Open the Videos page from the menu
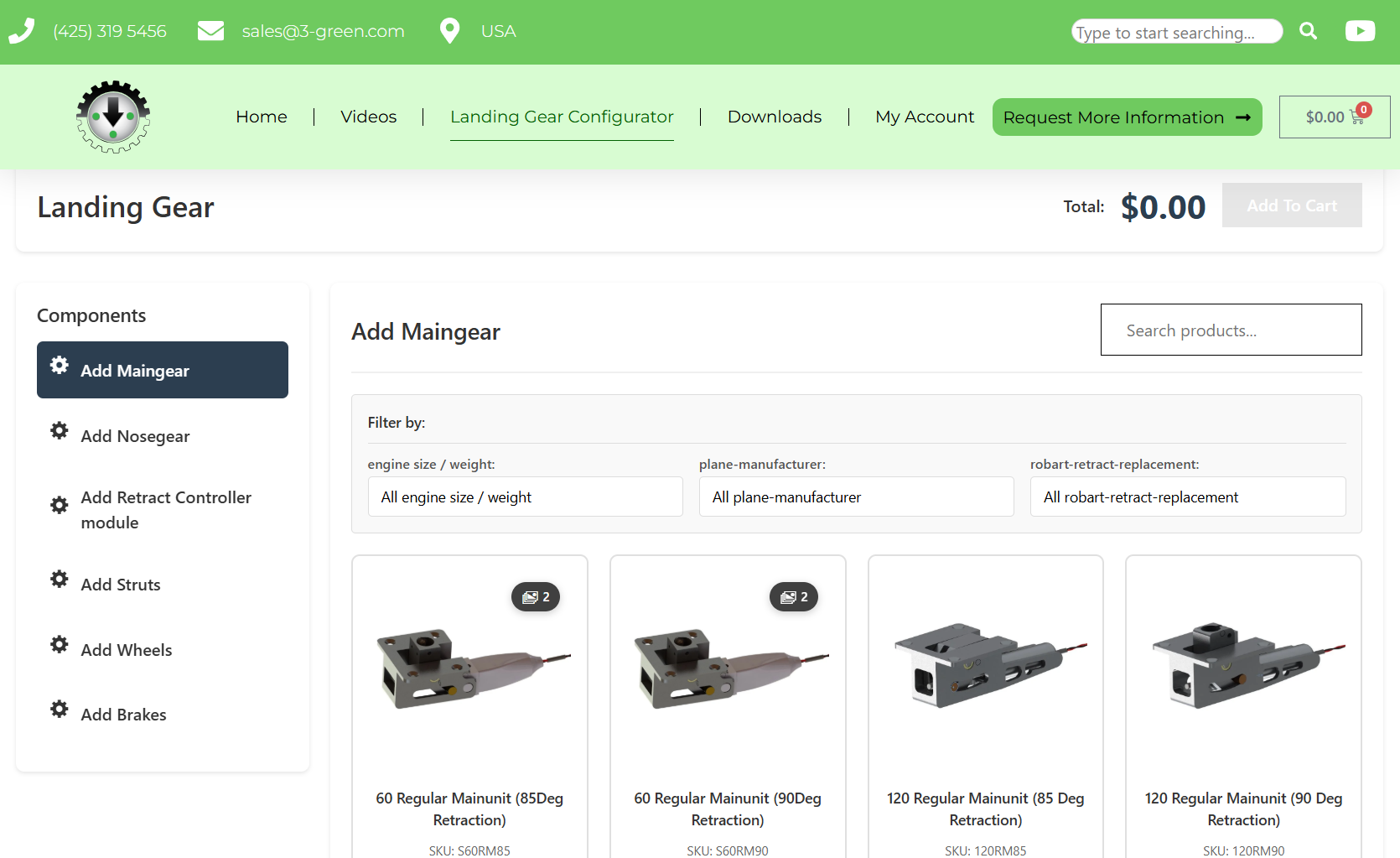The height and width of the screenshot is (858, 1400). click(368, 117)
